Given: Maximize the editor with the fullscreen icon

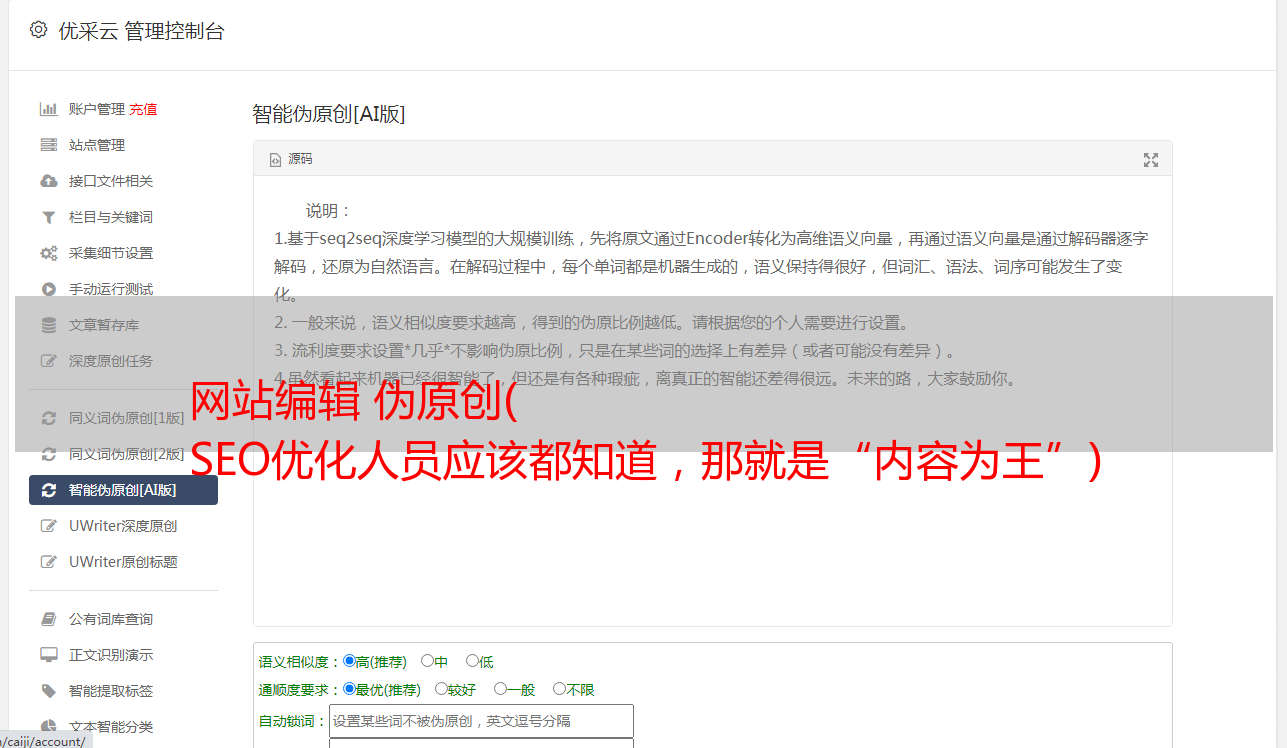Looking at the screenshot, I should point(1151,160).
